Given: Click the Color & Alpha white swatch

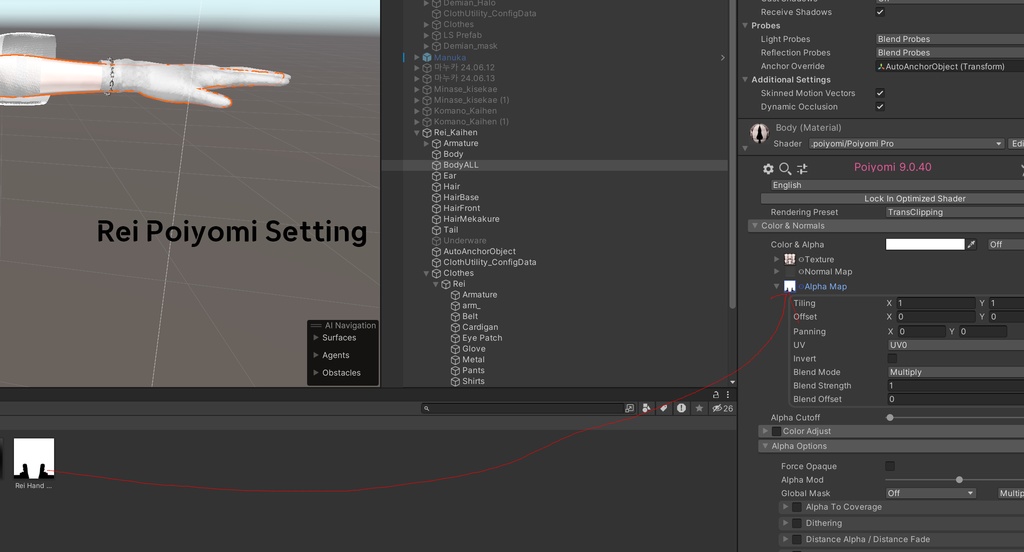Looking at the screenshot, I should click(x=925, y=244).
